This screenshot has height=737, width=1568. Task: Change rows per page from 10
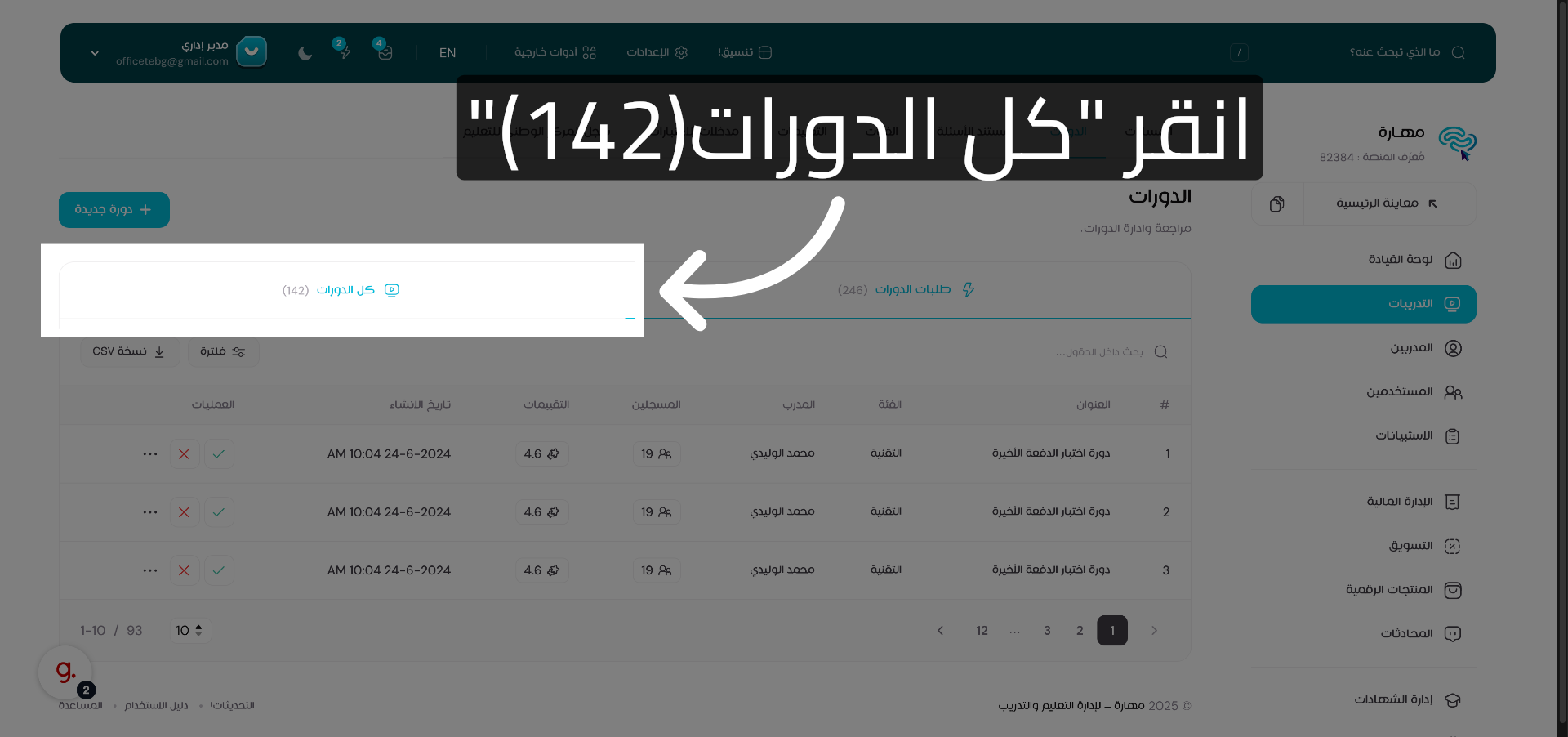click(189, 630)
